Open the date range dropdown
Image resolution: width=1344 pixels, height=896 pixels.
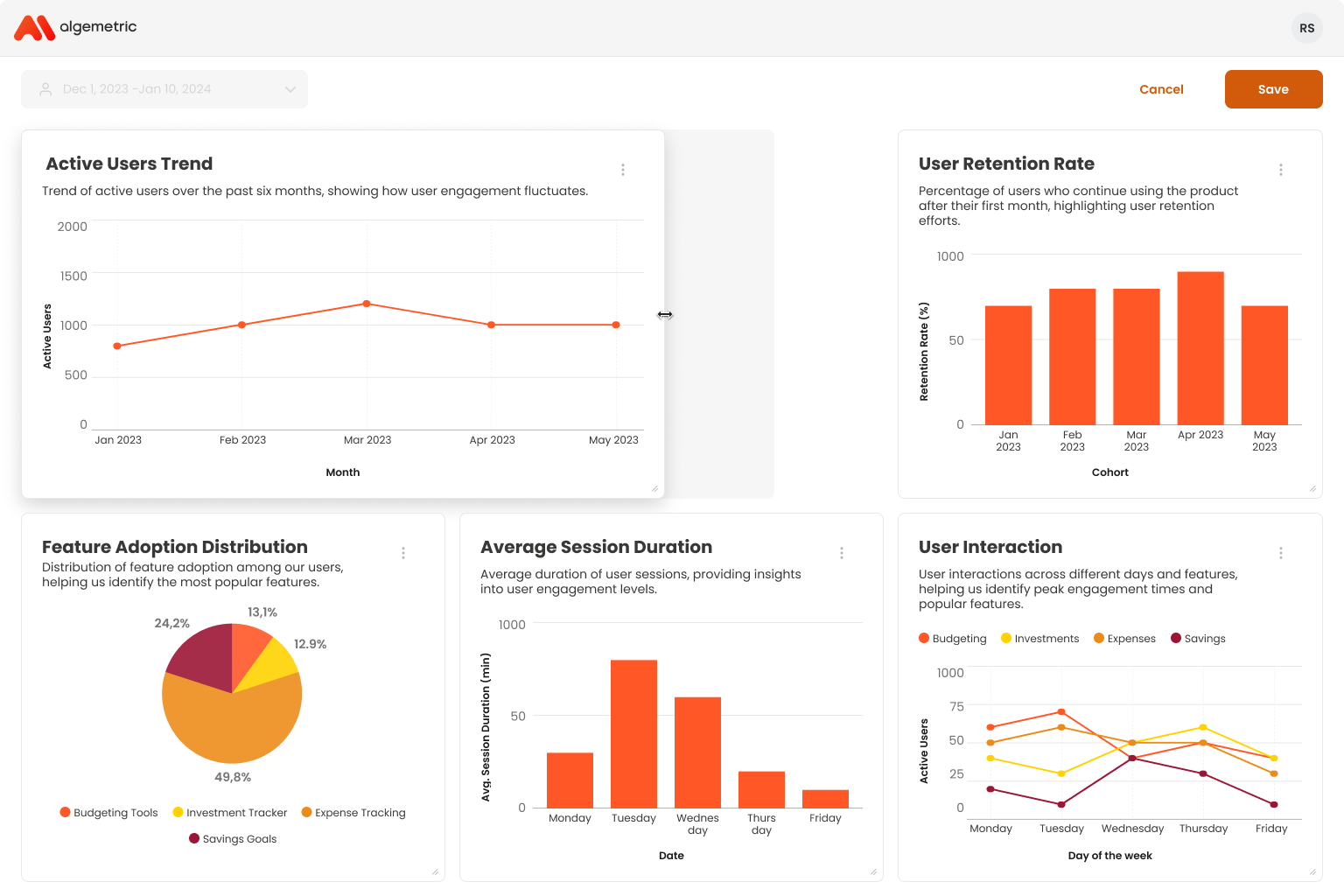point(164,89)
